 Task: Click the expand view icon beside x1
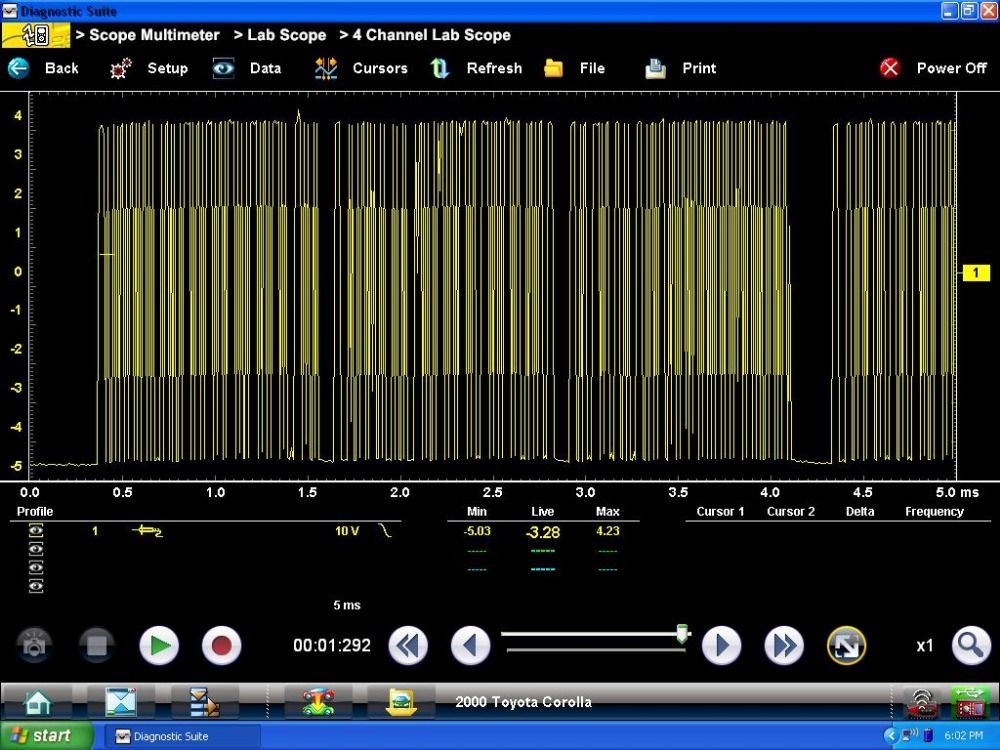pos(846,646)
